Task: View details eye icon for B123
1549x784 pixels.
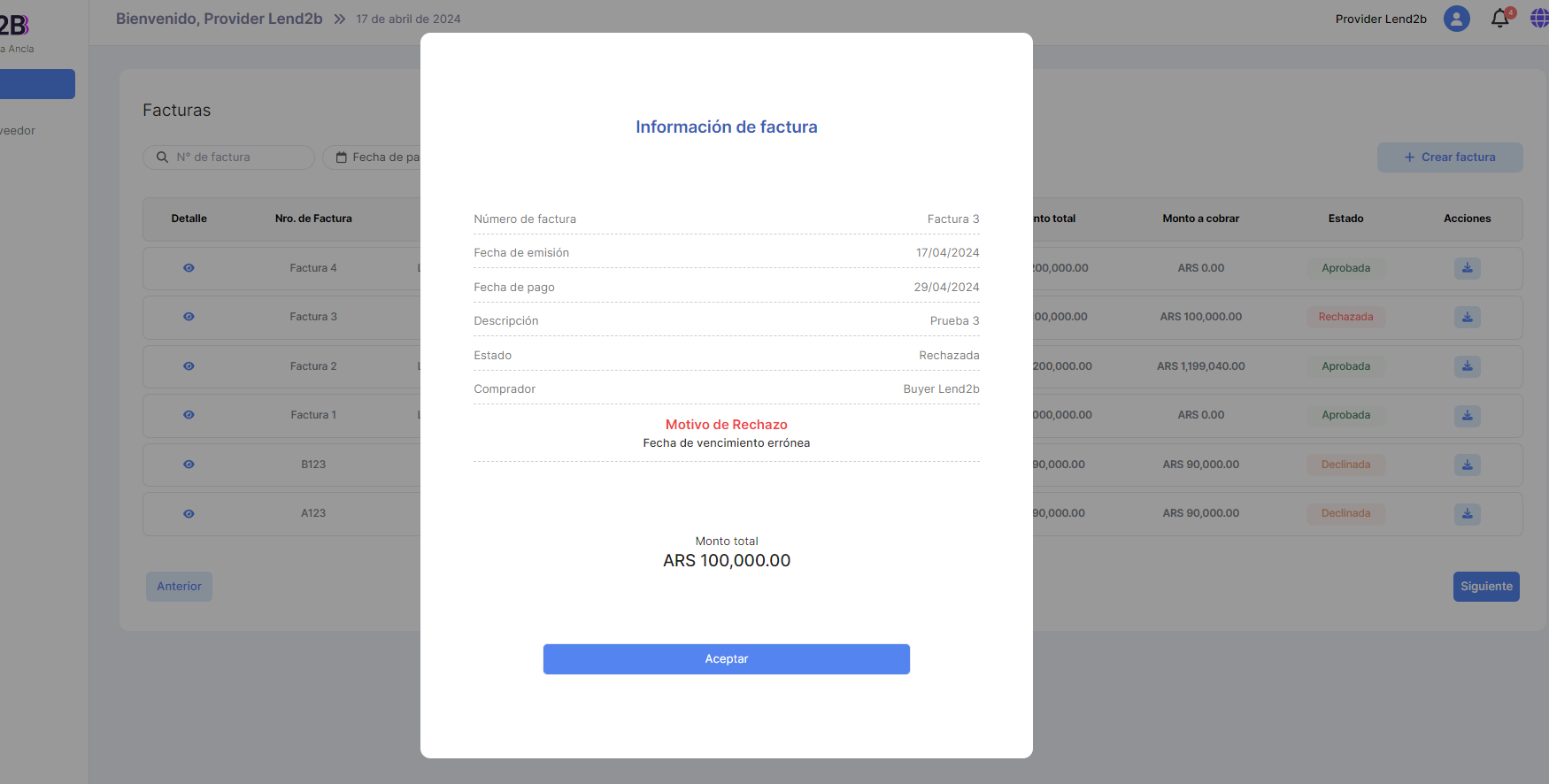Action: 189,465
